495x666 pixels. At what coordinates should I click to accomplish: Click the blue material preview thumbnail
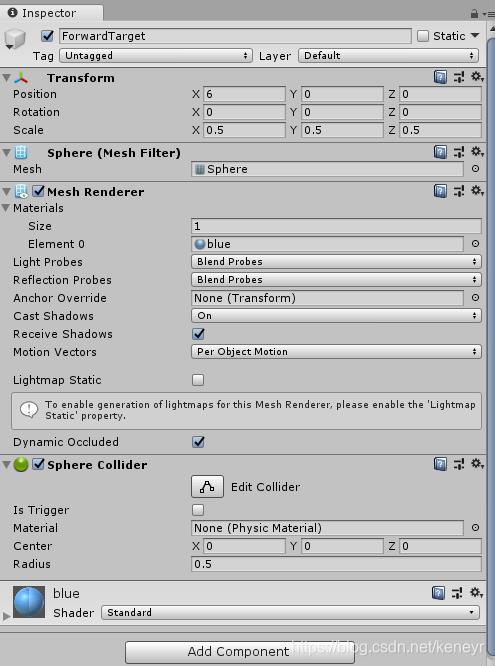[29, 602]
